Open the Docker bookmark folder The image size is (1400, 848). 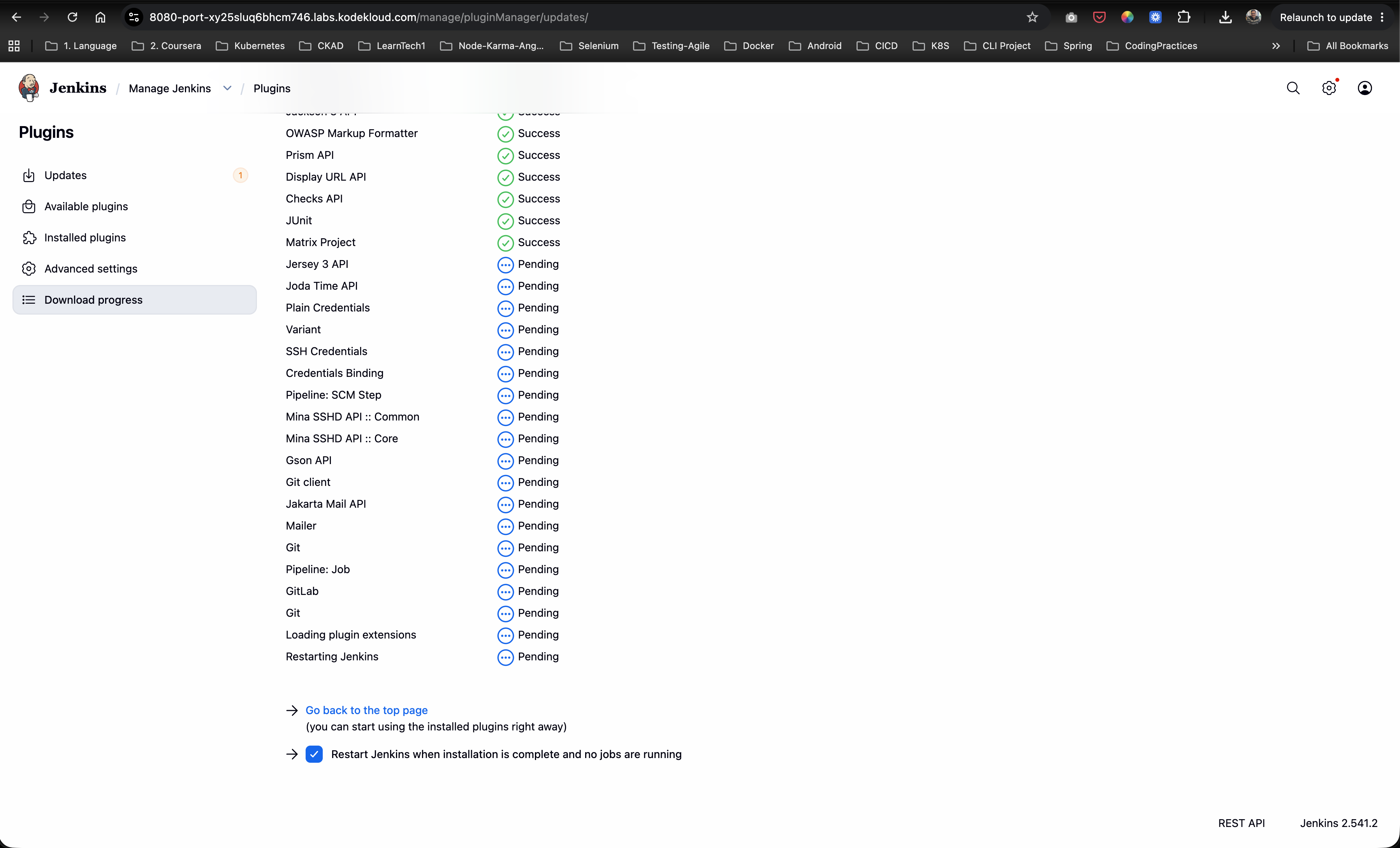click(x=749, y=46)
